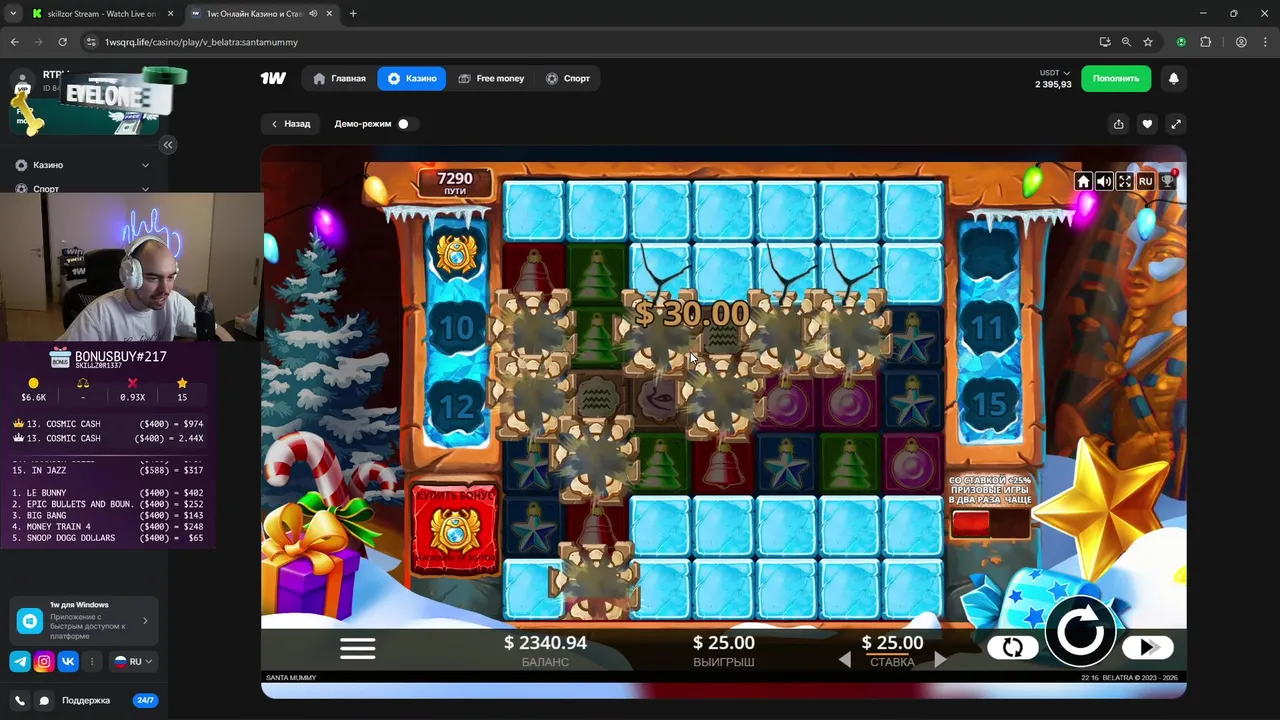The height and width of the screenshot is (720, 1280).
Task: Open Free money tab
Action: click(x=491, y=78)
